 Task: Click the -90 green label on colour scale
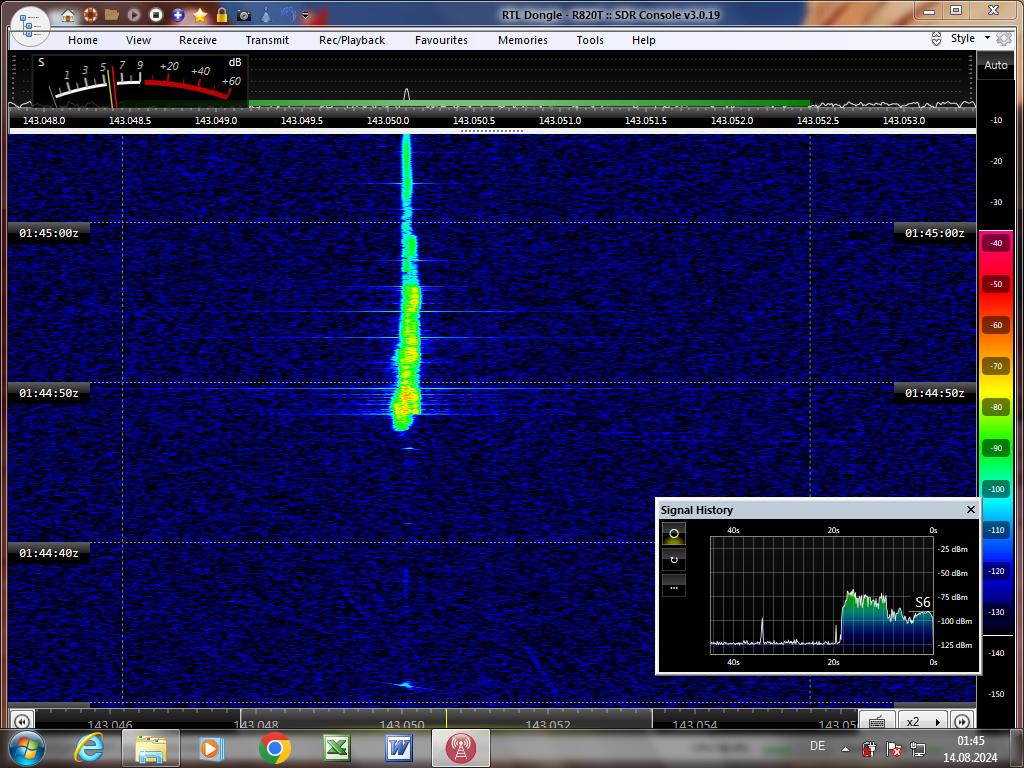pyautogui.click(x=996, y=448)
